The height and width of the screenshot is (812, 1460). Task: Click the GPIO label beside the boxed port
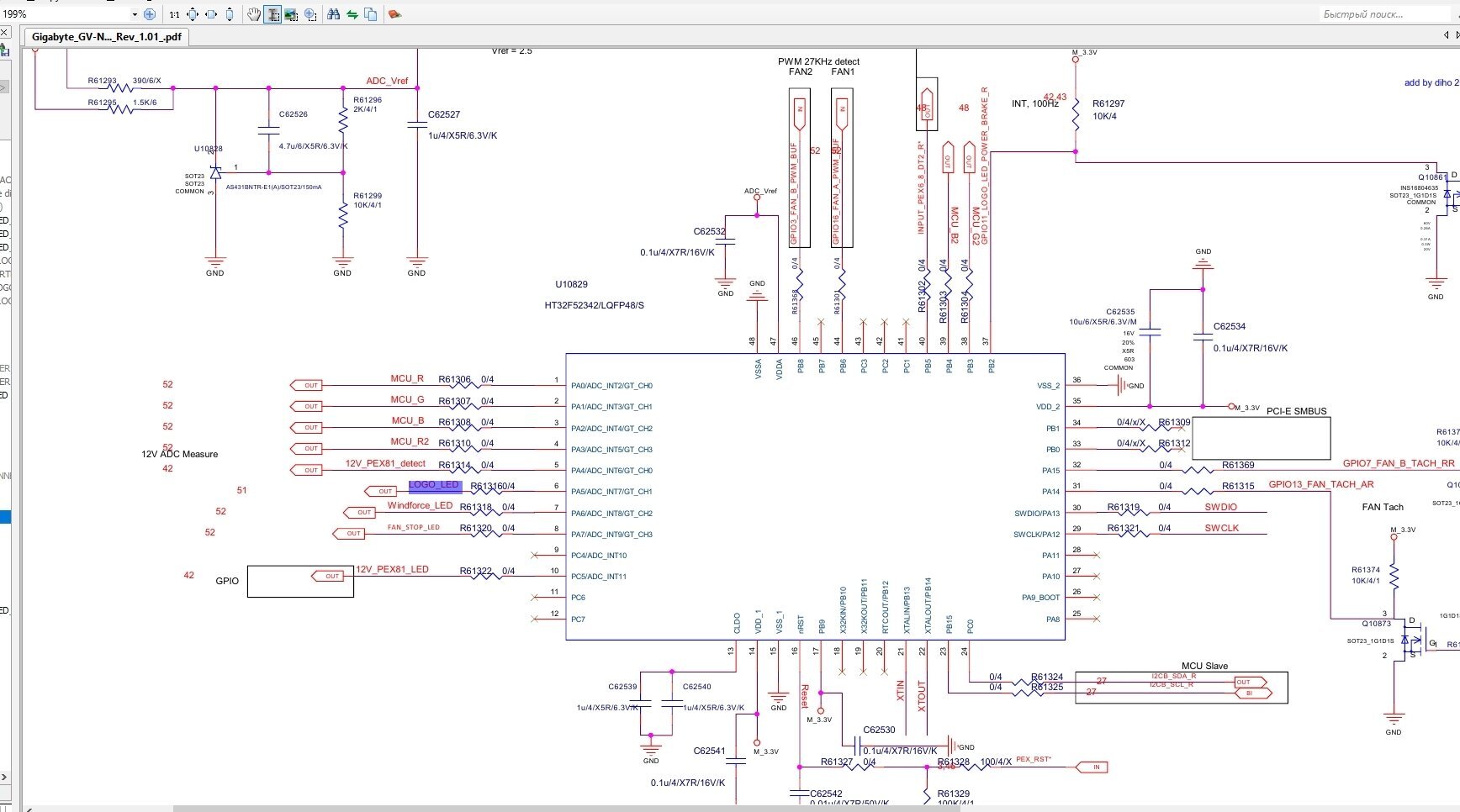tap(227, 581)
